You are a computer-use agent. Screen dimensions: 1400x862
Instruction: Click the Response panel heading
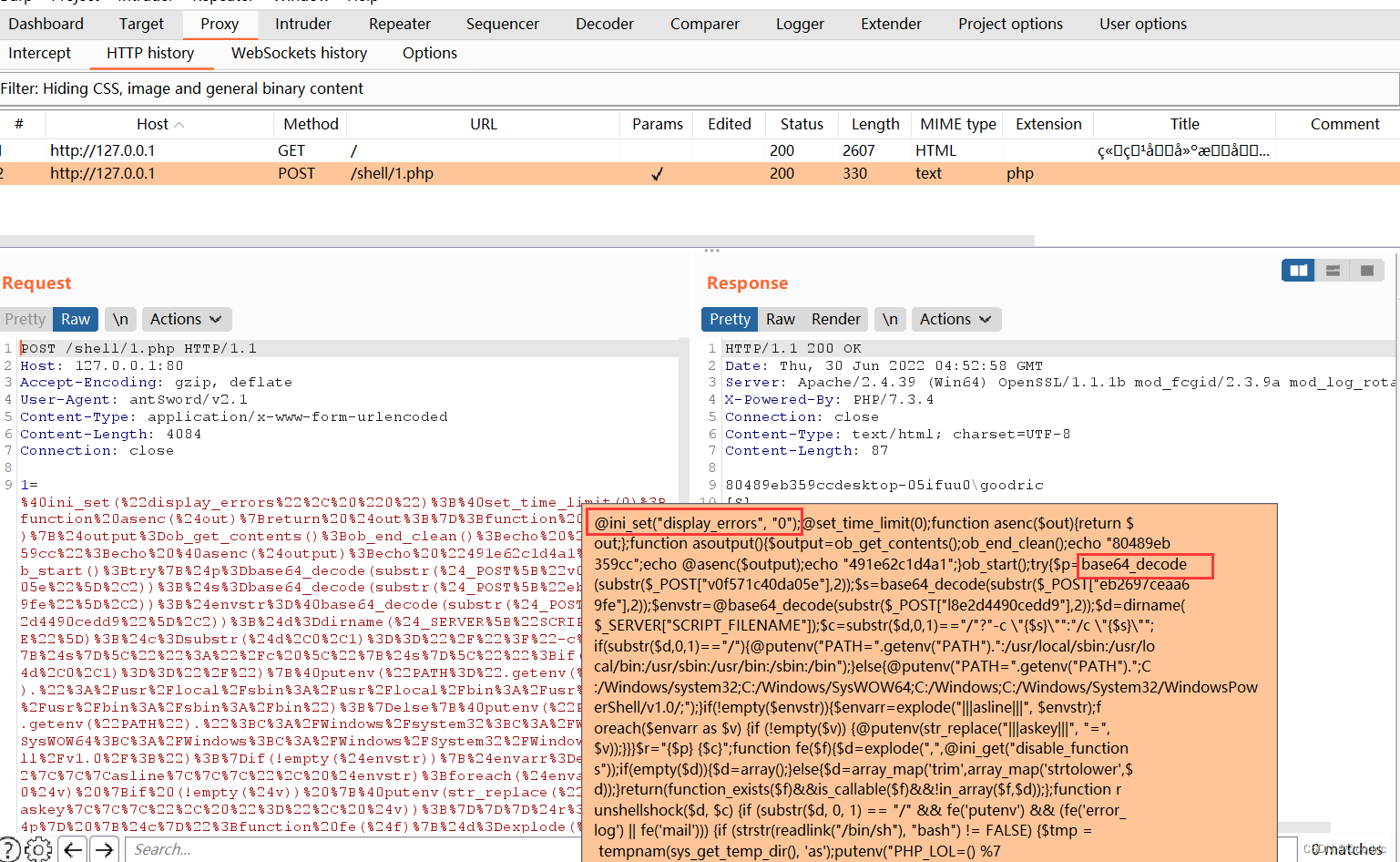click(747, 283)
